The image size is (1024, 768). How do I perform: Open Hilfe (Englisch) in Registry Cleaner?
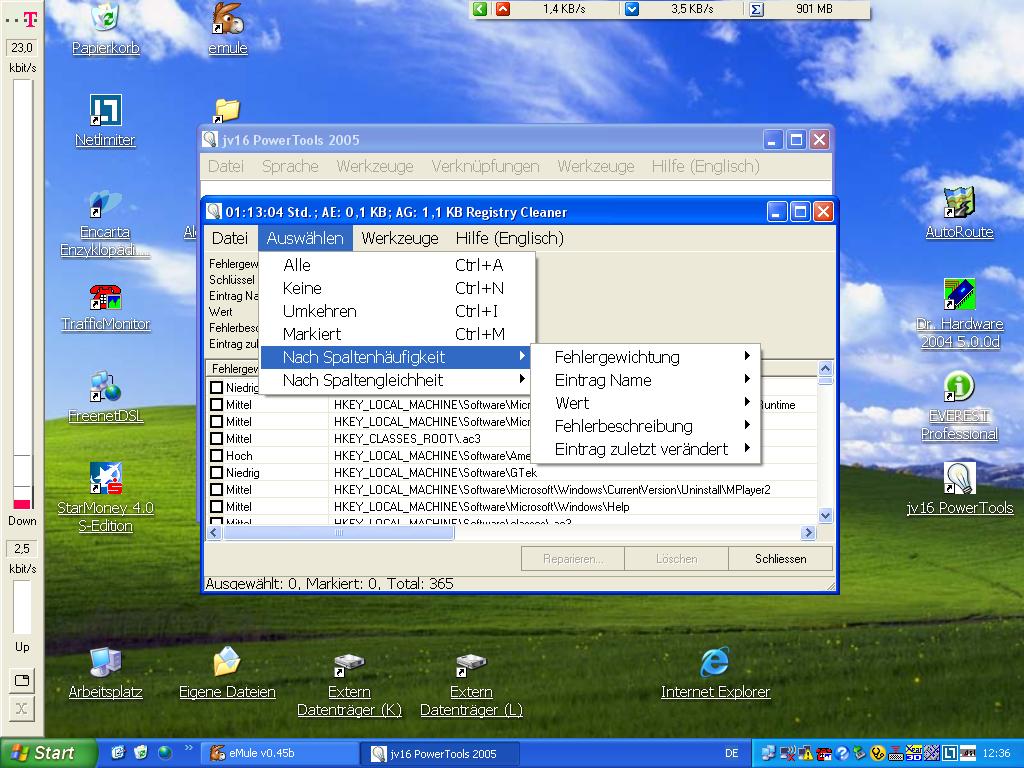click(509, 238)
